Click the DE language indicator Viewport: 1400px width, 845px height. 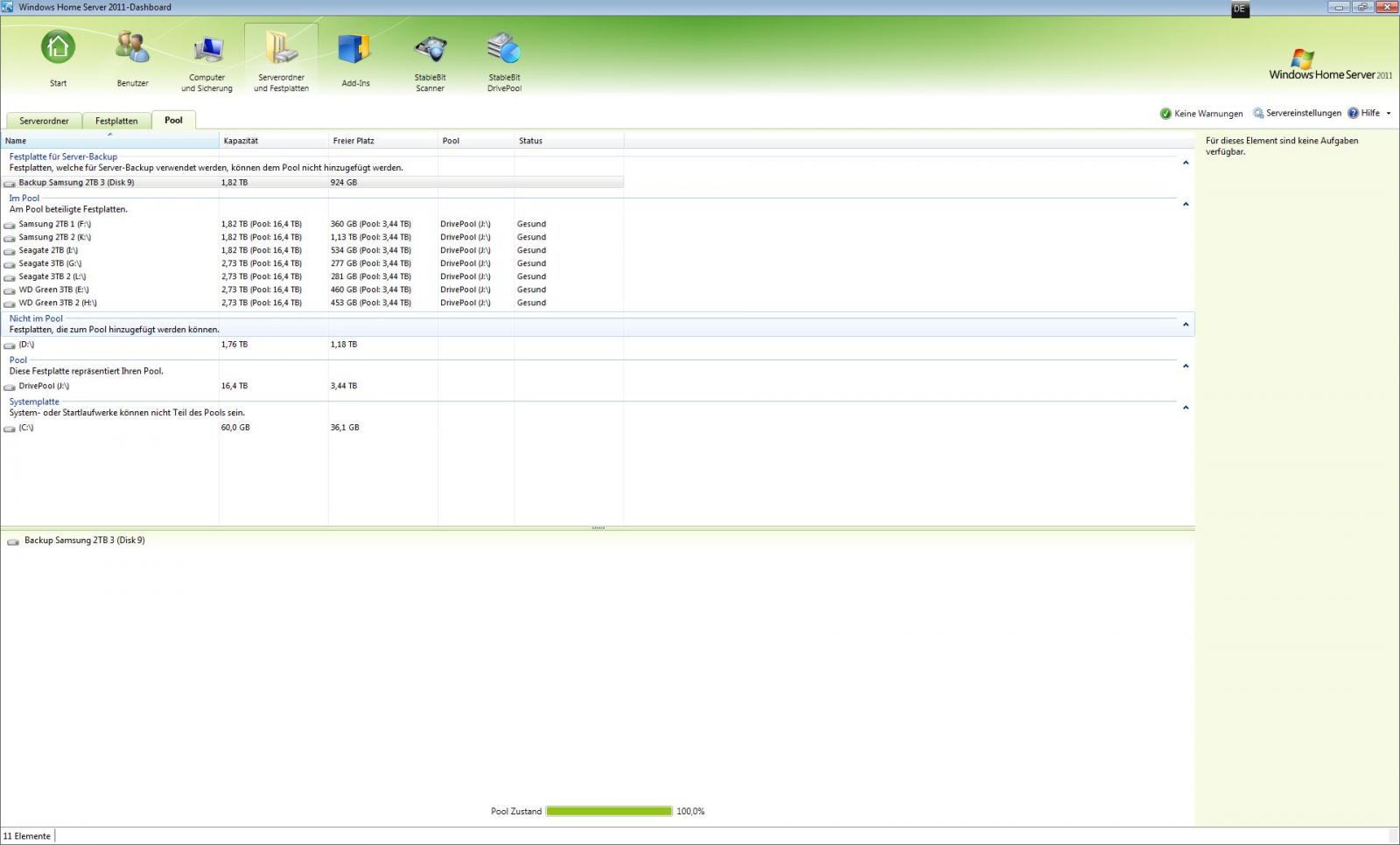click(x=1239, y=9)
